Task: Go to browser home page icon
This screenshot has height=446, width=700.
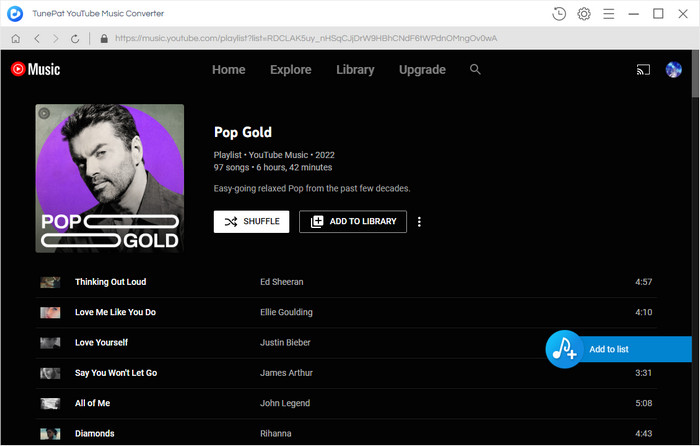Action: [16, 39]
